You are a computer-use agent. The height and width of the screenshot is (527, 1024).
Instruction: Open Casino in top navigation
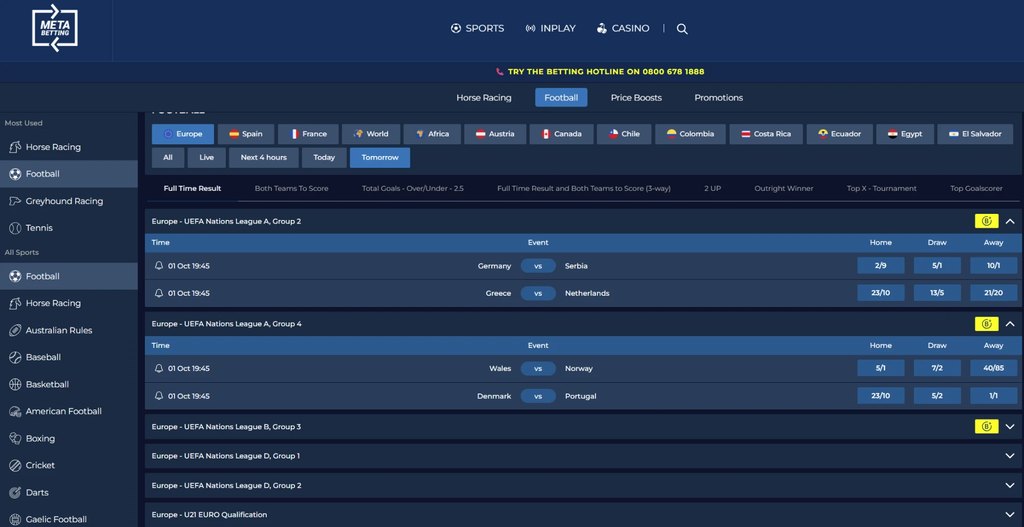point(623,29)
